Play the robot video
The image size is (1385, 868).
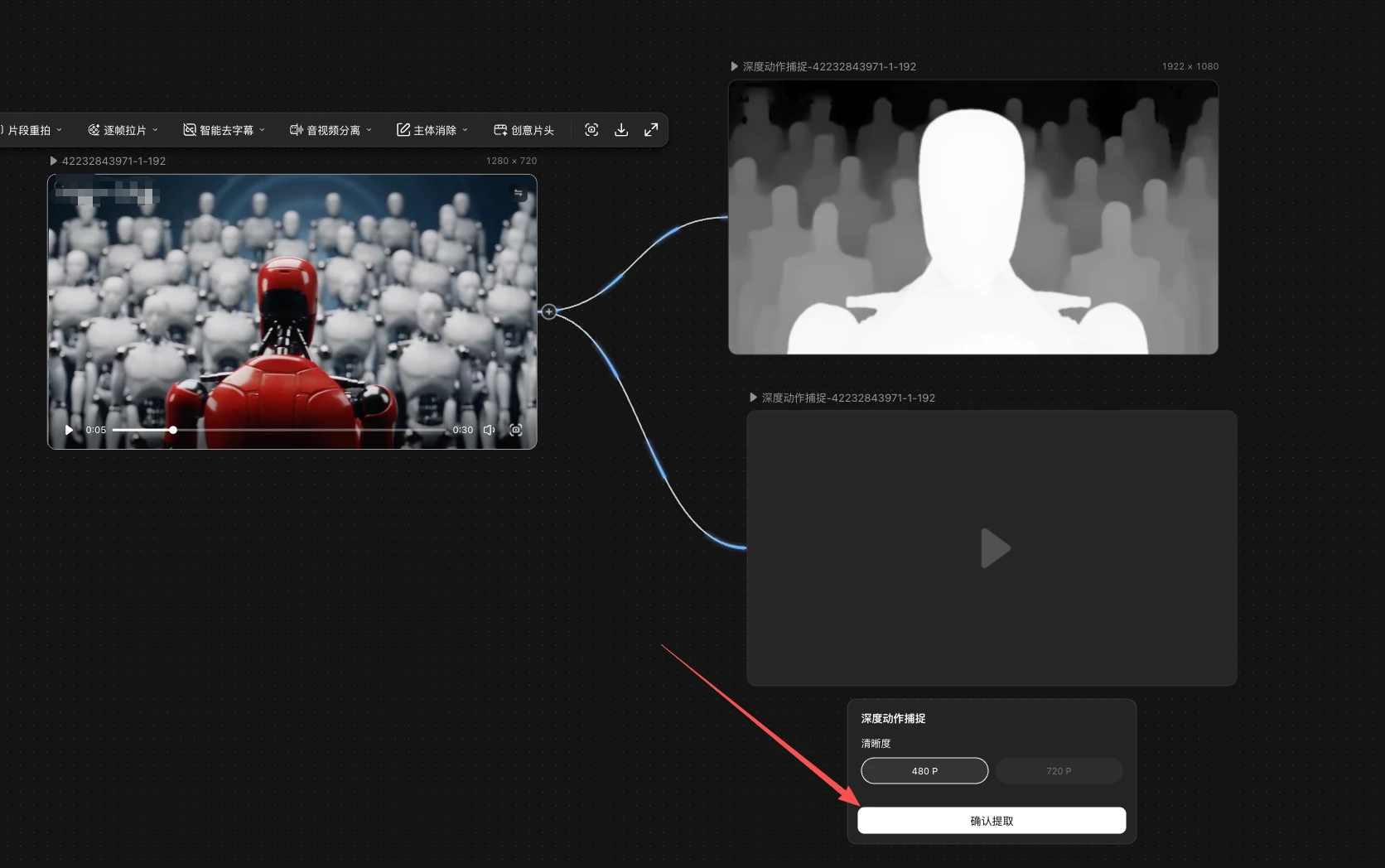click(69, 430)
